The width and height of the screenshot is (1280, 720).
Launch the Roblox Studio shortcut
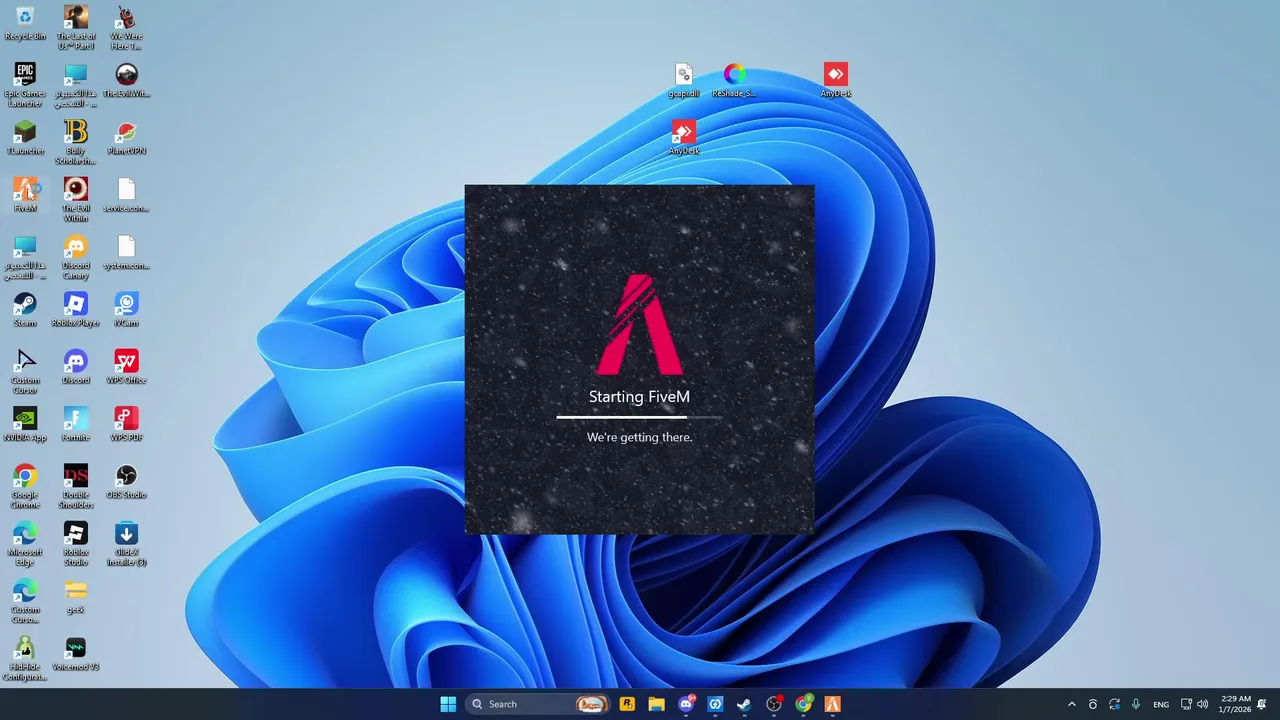(x=76, y=543)
